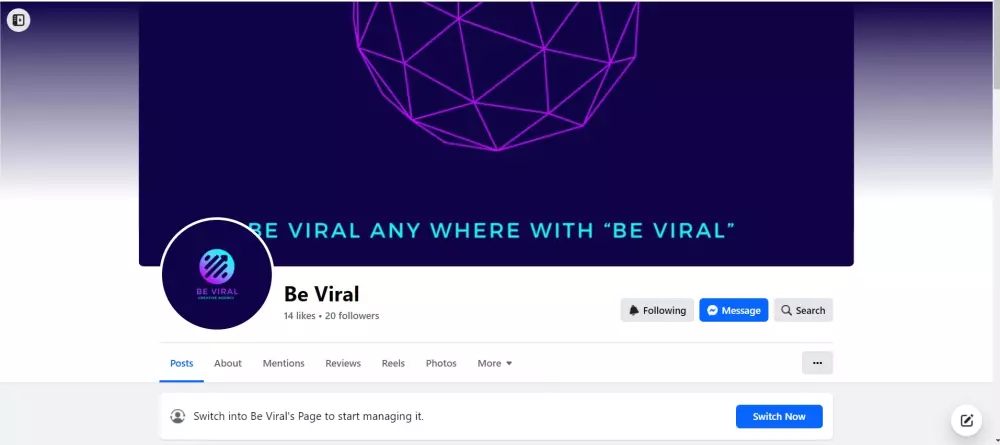The image size is (1000, 445).
Task: View the Photos tab
Action: point(441,363)
